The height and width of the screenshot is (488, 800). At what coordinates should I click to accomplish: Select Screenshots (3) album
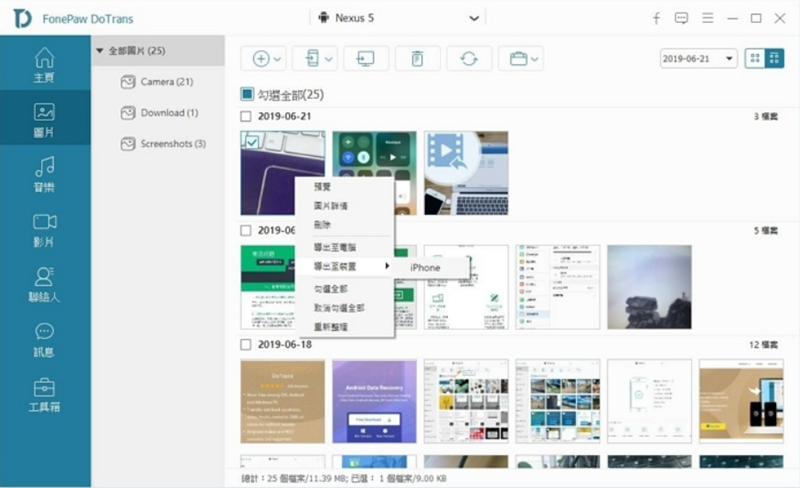(173, 144)
